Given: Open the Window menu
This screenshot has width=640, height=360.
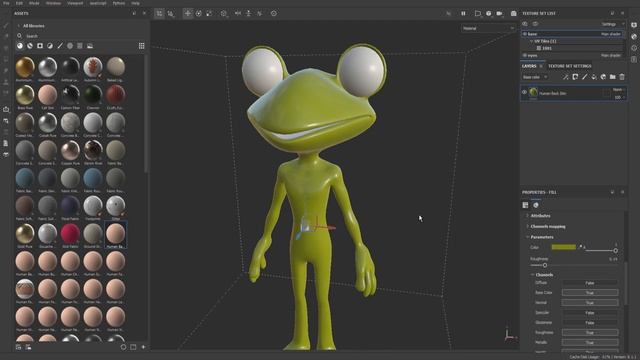Looking at the screenshot, I should coord(53,3).
